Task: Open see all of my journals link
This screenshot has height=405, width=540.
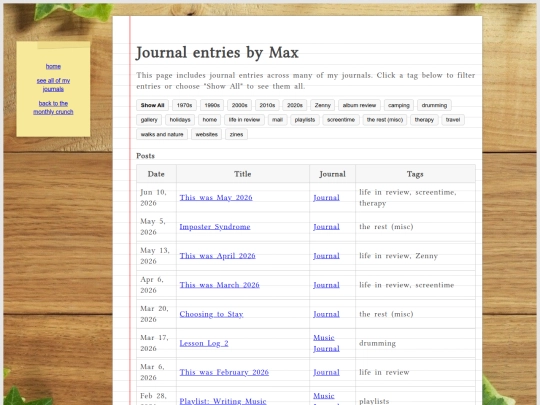Action: coord(53,85)
